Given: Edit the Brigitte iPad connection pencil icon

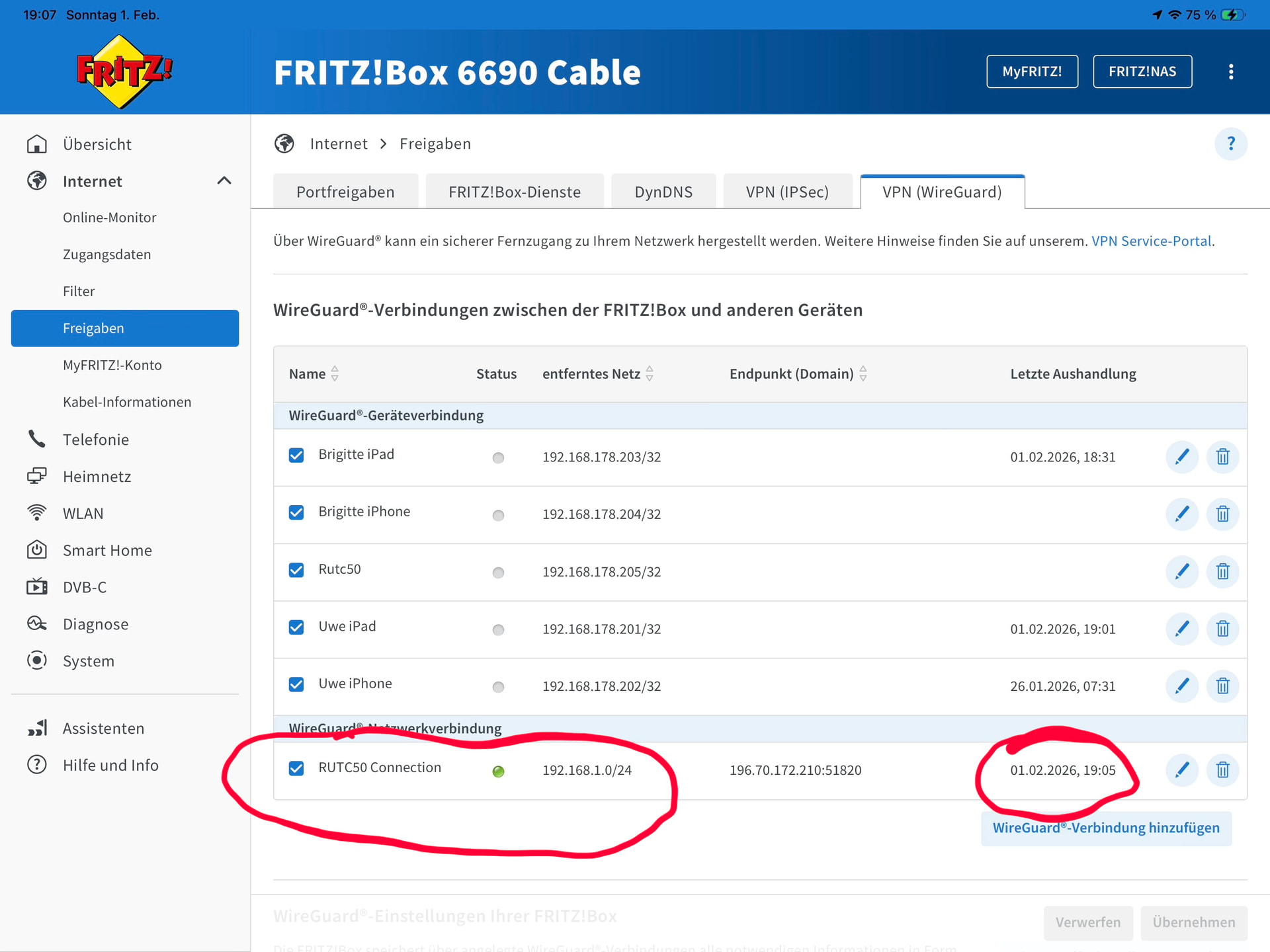Looking at the screenshot, I should click(x=1181, y=457).
